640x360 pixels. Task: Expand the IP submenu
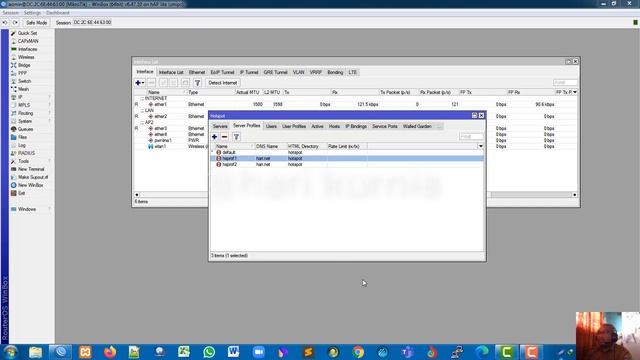pos(20,97)
